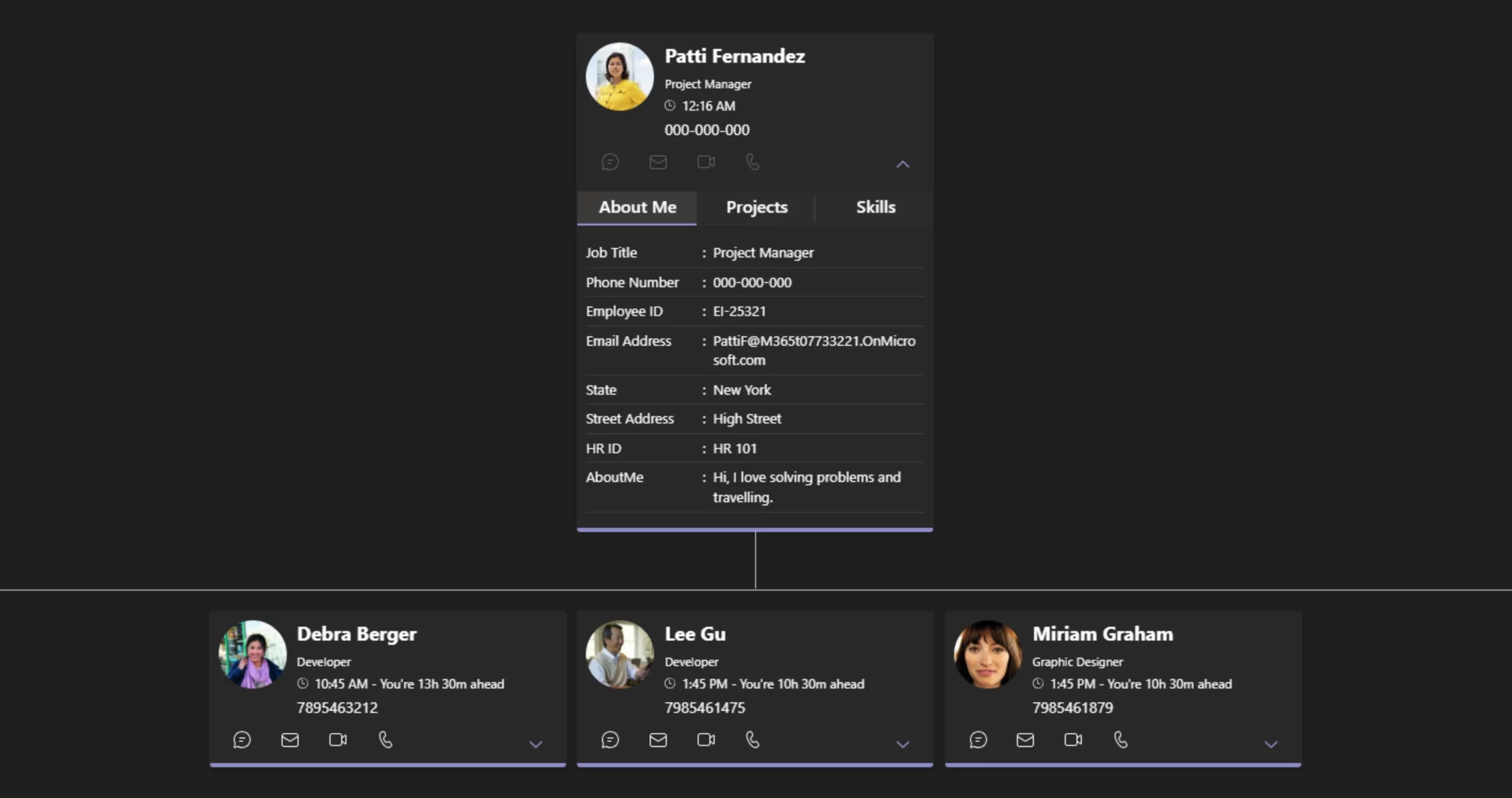Select the About Me tab

click(637, 207)
